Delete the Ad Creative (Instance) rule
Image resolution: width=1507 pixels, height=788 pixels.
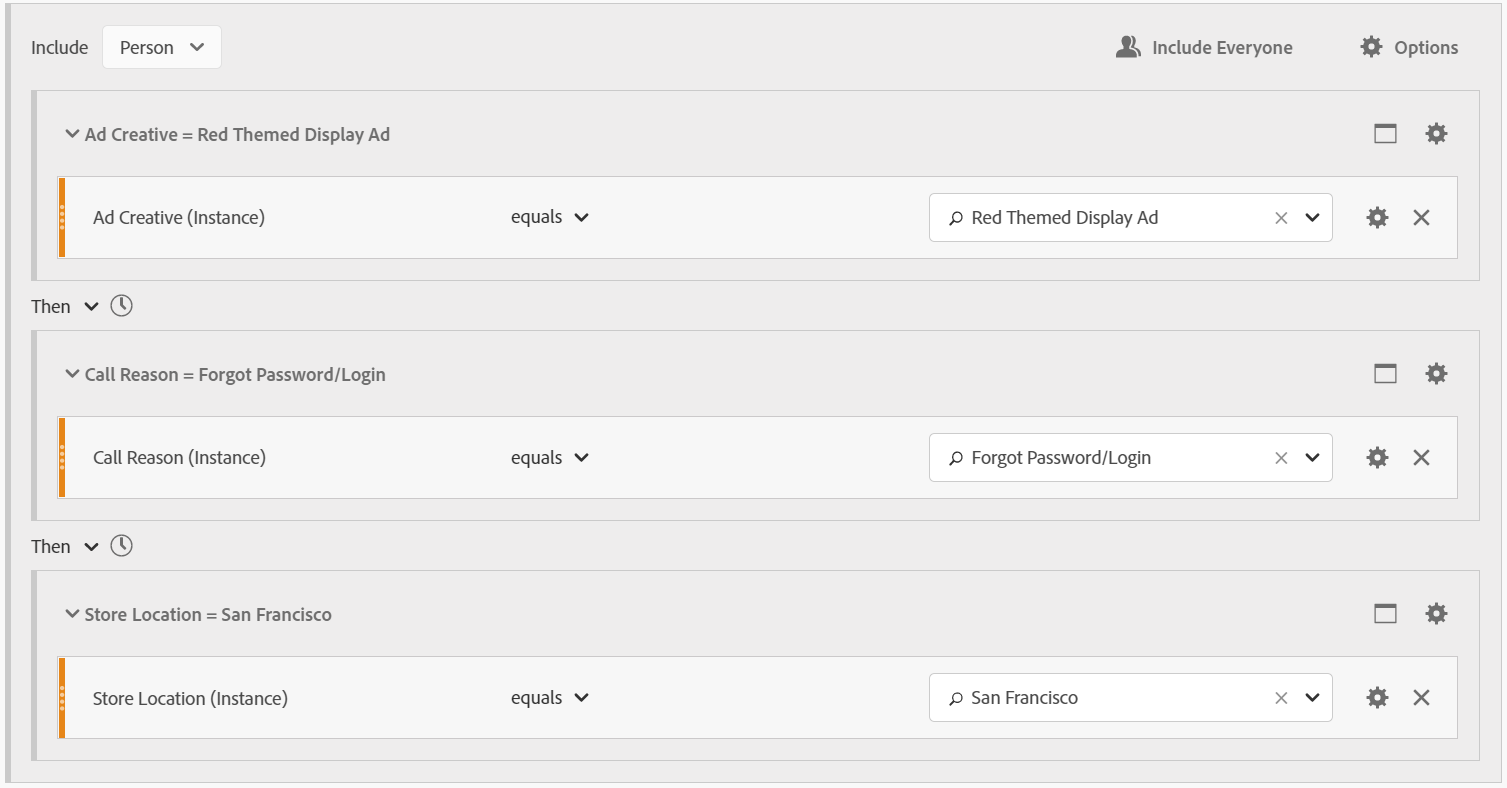click(x=1421, y=217)
